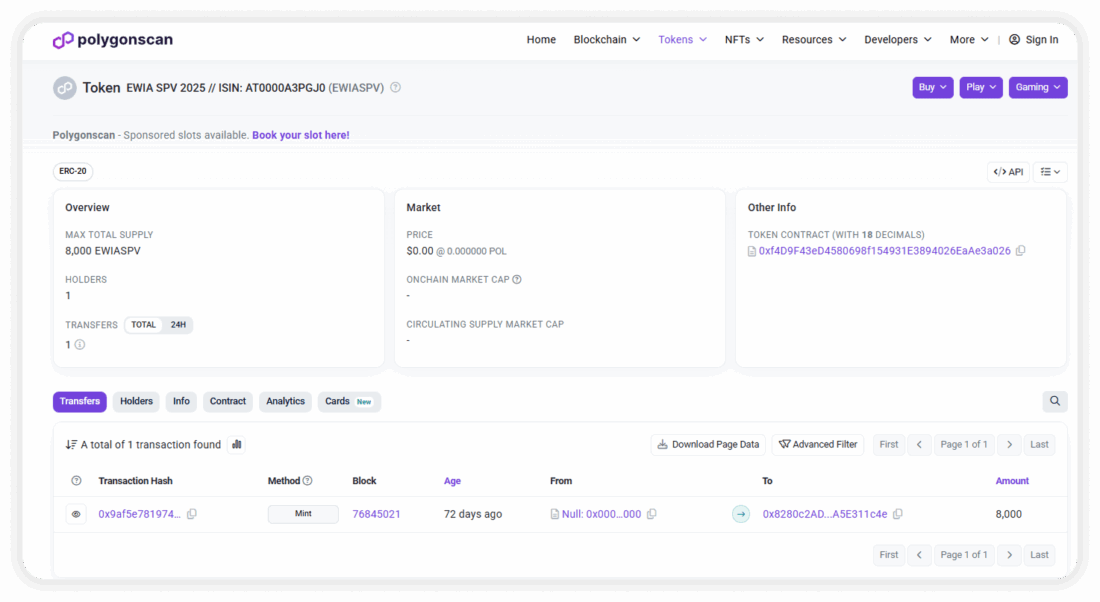This screenshot has height=602, width=1100.
Task: Copy the transaction hash
Action: (192, 514)
